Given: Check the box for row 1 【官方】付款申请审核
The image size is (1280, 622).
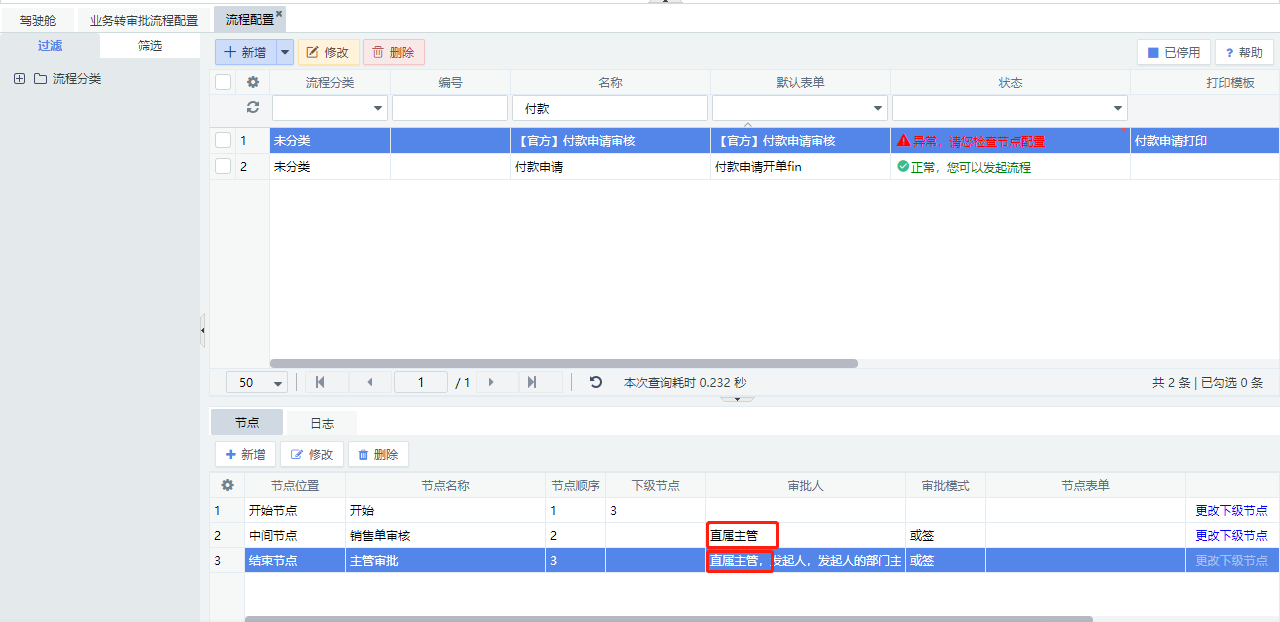Looking at the screenshot, I should [x=223, y=141].
